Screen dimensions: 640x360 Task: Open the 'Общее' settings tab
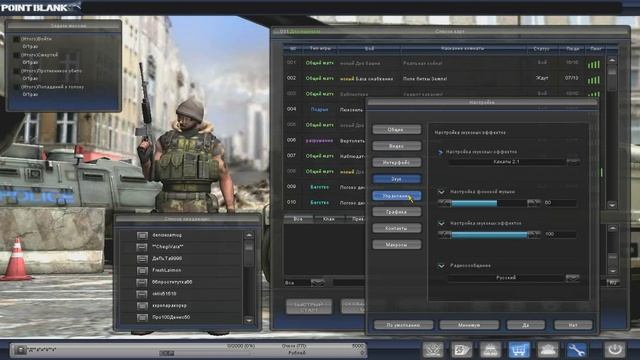396,130
